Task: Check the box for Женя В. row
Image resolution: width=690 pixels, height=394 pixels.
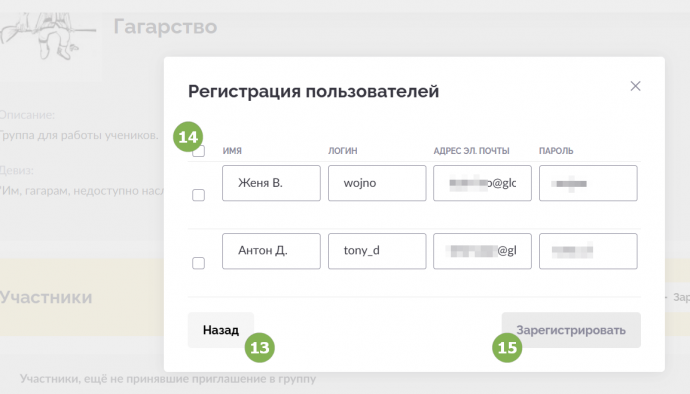Action: click(x=198, y=195)
